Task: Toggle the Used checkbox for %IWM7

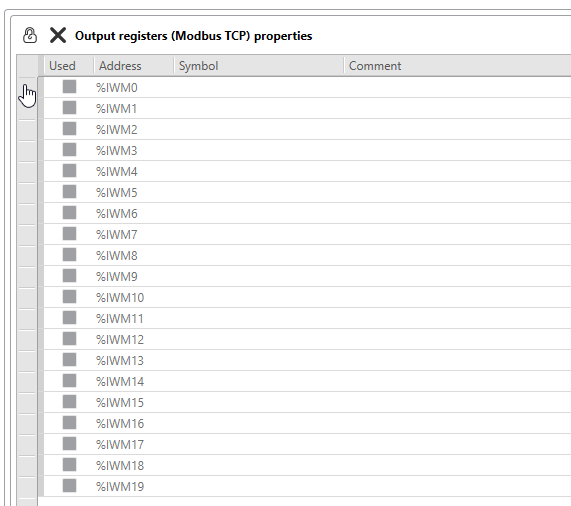Action: [x=69, y=234]
